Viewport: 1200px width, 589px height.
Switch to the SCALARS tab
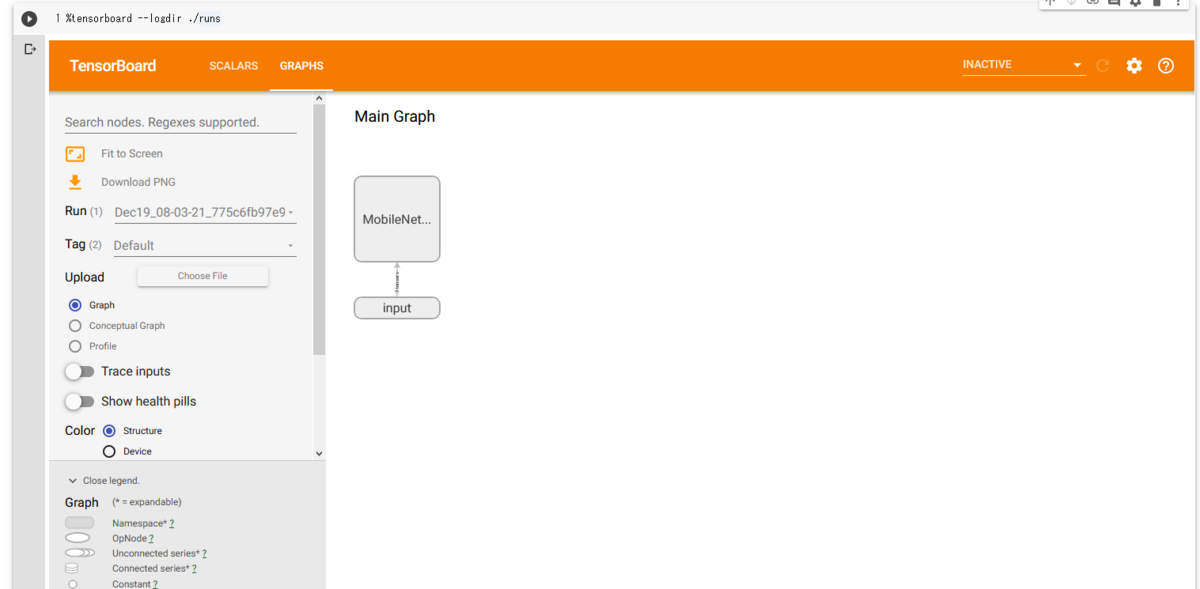point(233,66)
